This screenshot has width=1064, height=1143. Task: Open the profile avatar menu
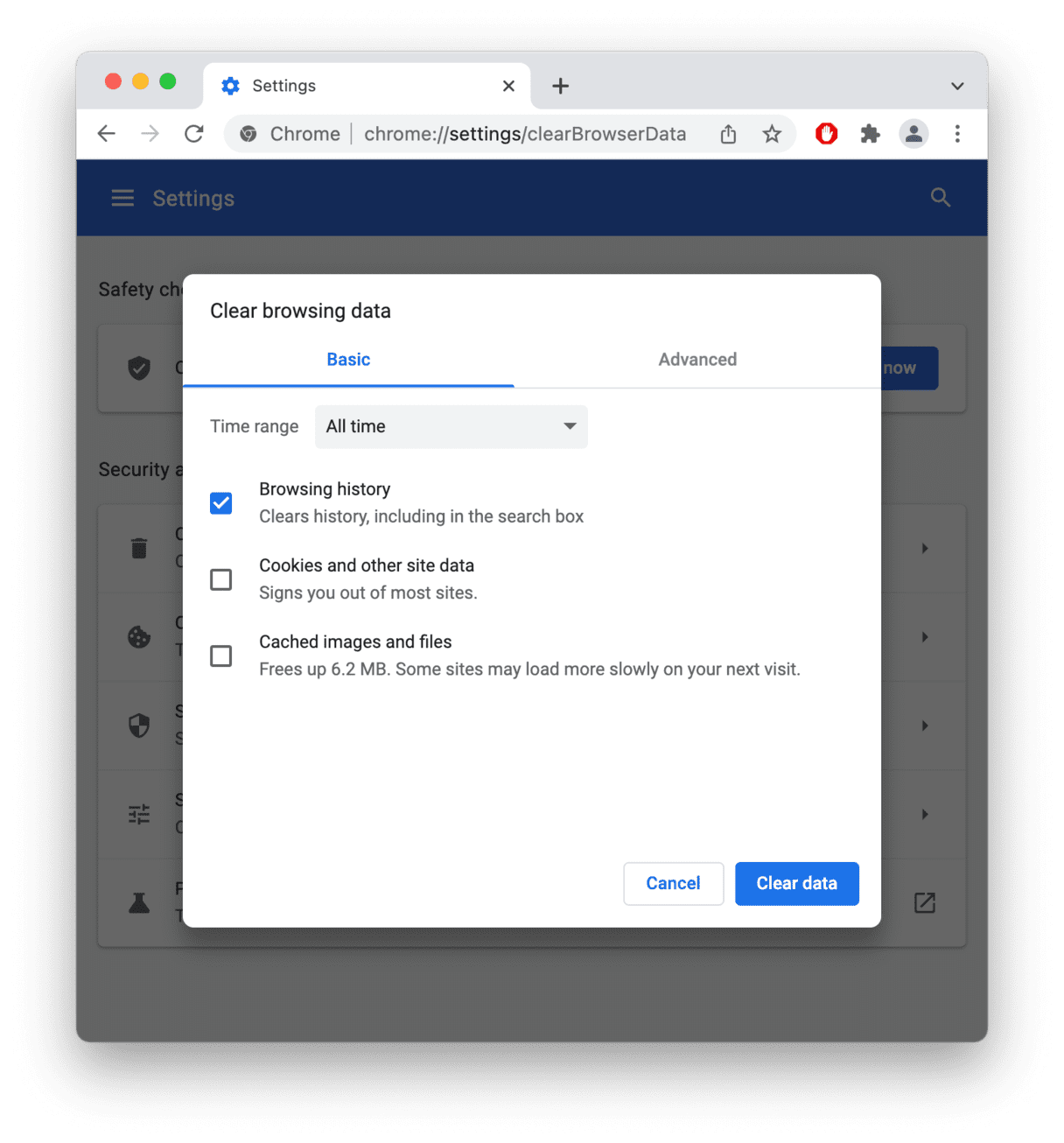[x=913, y=134]
